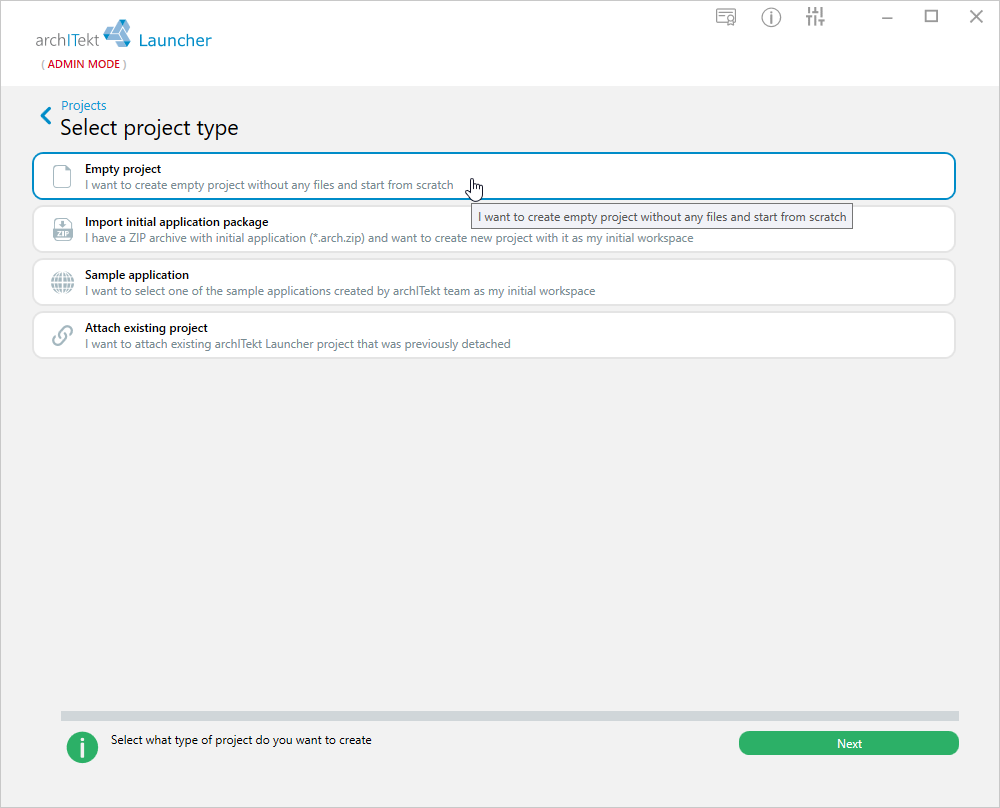1000x808 pixels.
Task: Click the ADMIN MODE label
Action: click(x=84, y=64)
